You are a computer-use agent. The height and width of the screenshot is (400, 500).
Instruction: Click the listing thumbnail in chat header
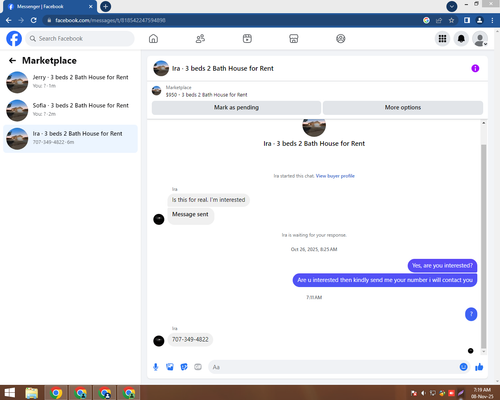161,68
